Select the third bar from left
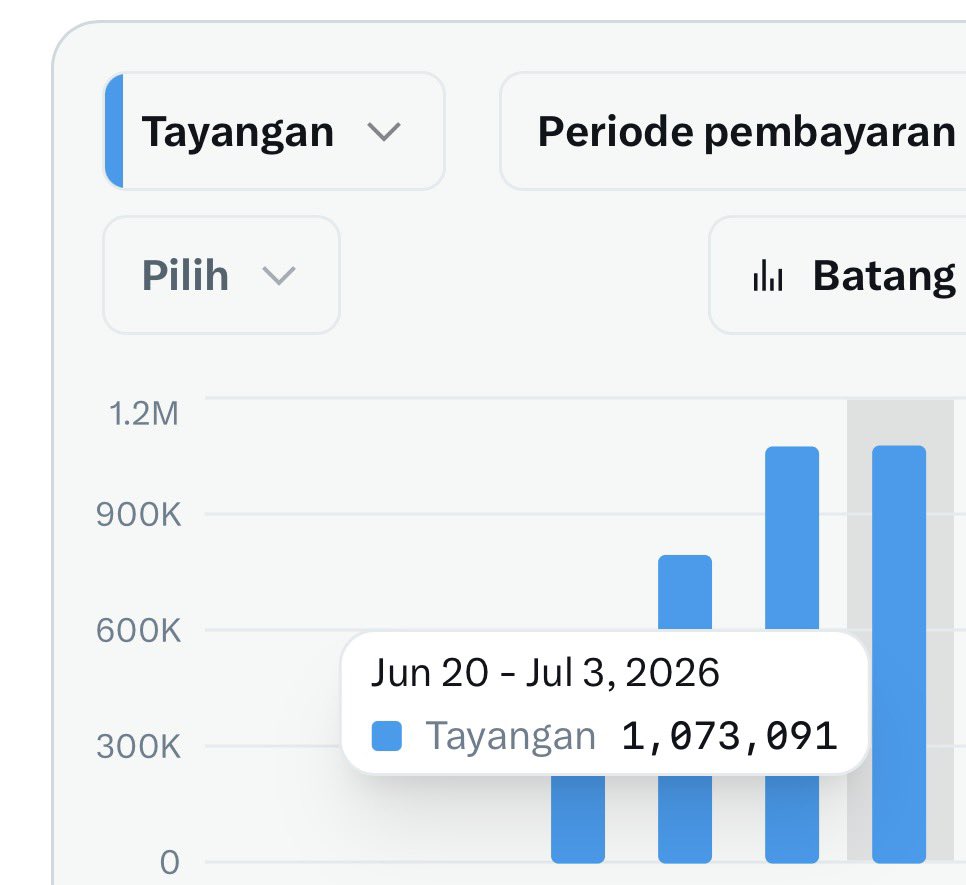 [792, 538]
